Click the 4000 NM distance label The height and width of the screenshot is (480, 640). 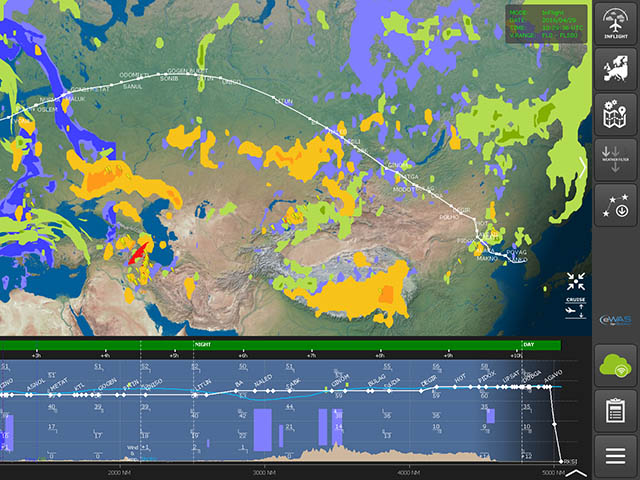click(x=409, y=473)
